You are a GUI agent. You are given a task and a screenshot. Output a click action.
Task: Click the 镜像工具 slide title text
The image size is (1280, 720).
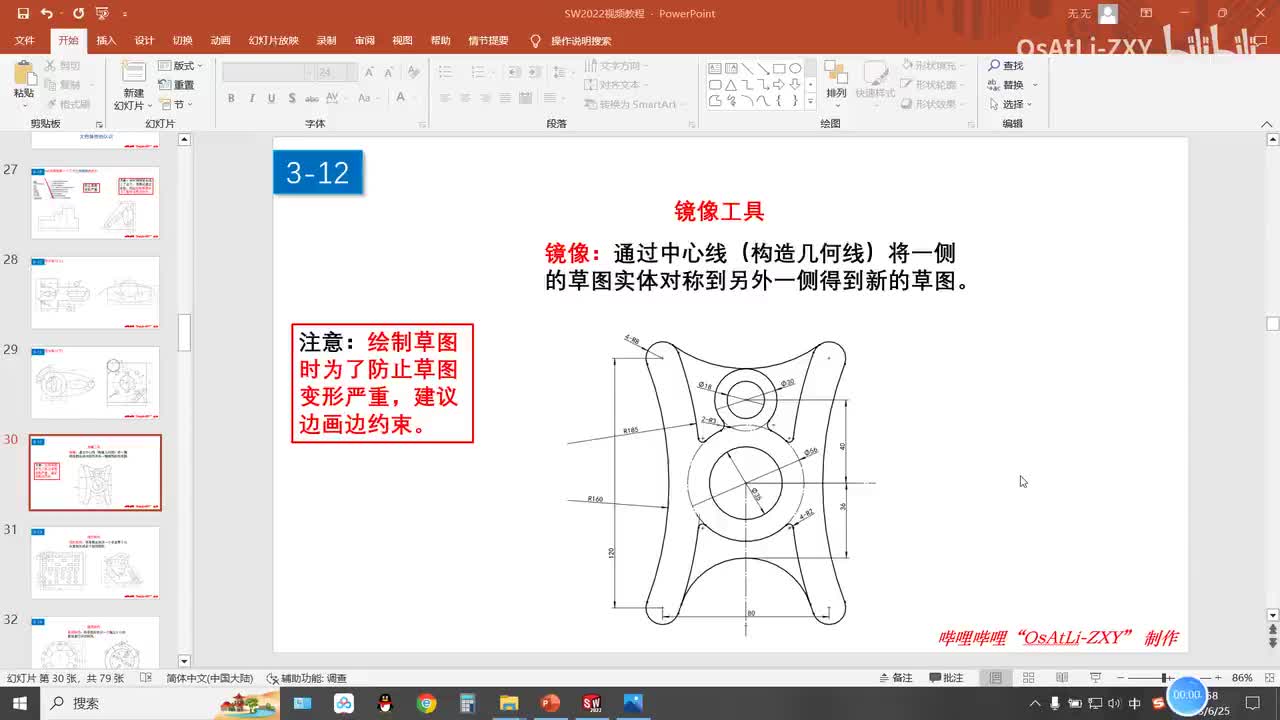point(719,211)
